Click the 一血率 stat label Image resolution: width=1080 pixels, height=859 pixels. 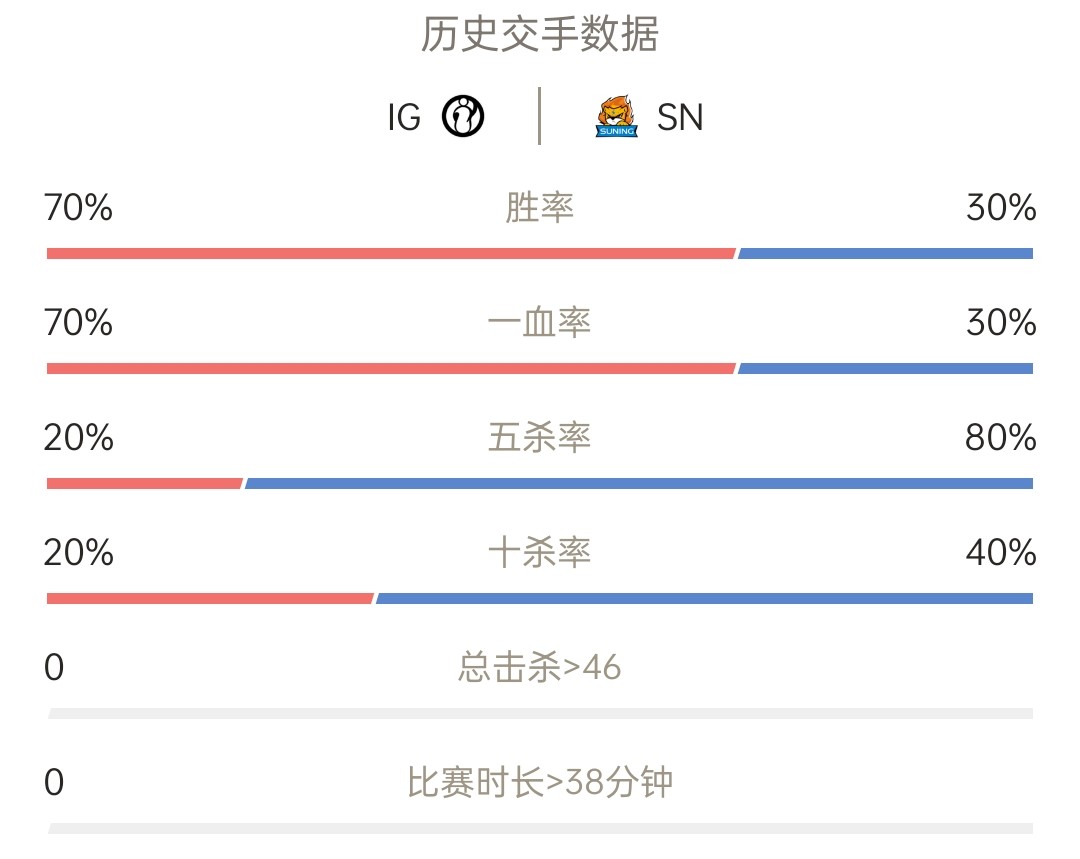[539, 322]
